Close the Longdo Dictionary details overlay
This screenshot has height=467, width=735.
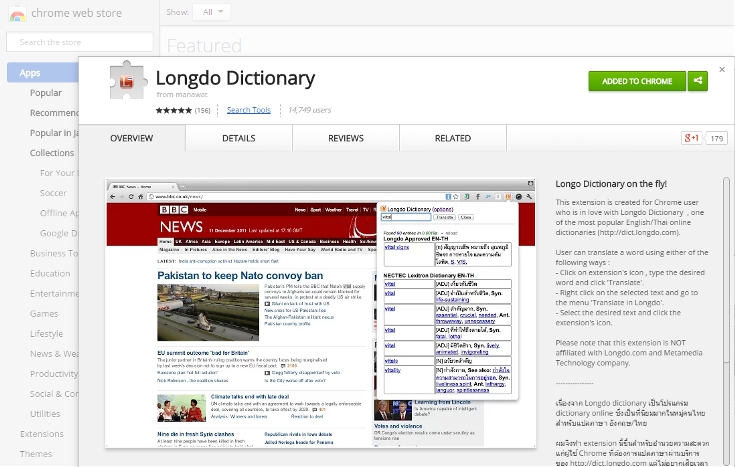(722, 69)
